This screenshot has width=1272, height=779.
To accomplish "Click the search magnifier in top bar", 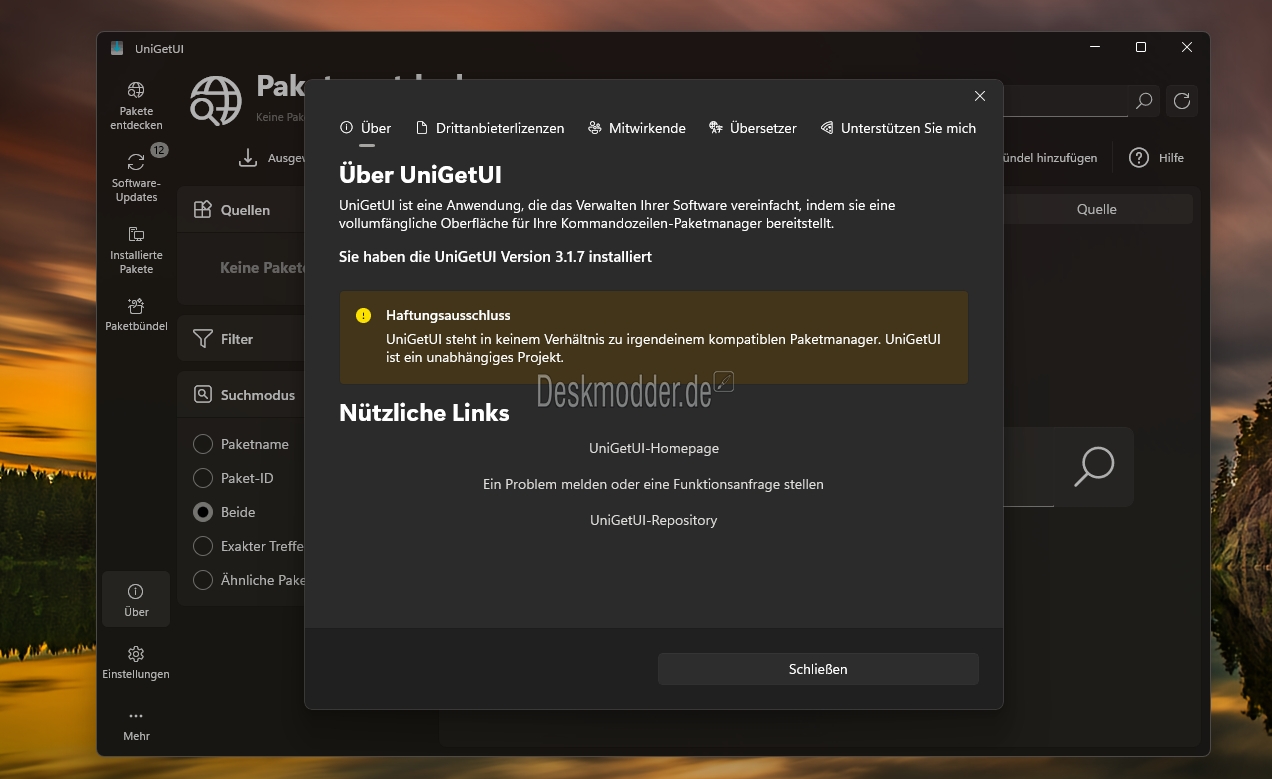I will pyautogui.click(x=1144, y=101).
